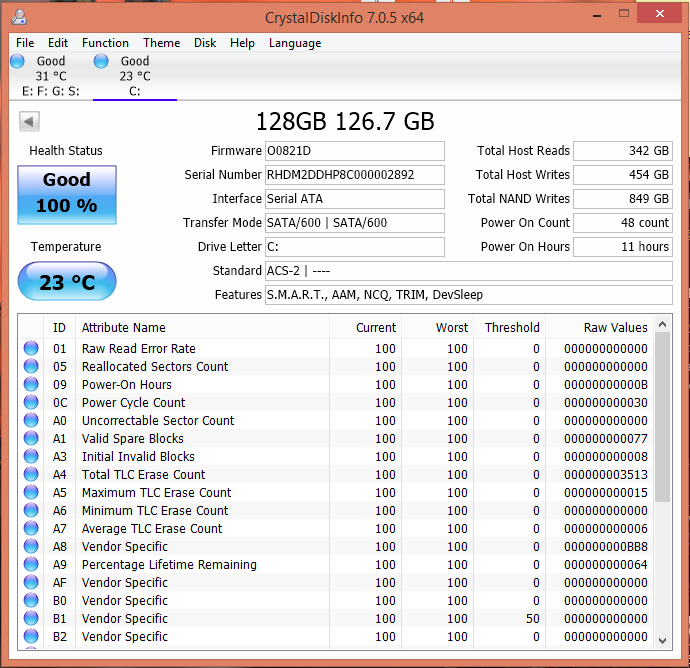
Task: Click Total Host Reads value 342 GB
Action: [x=623, y=151]
